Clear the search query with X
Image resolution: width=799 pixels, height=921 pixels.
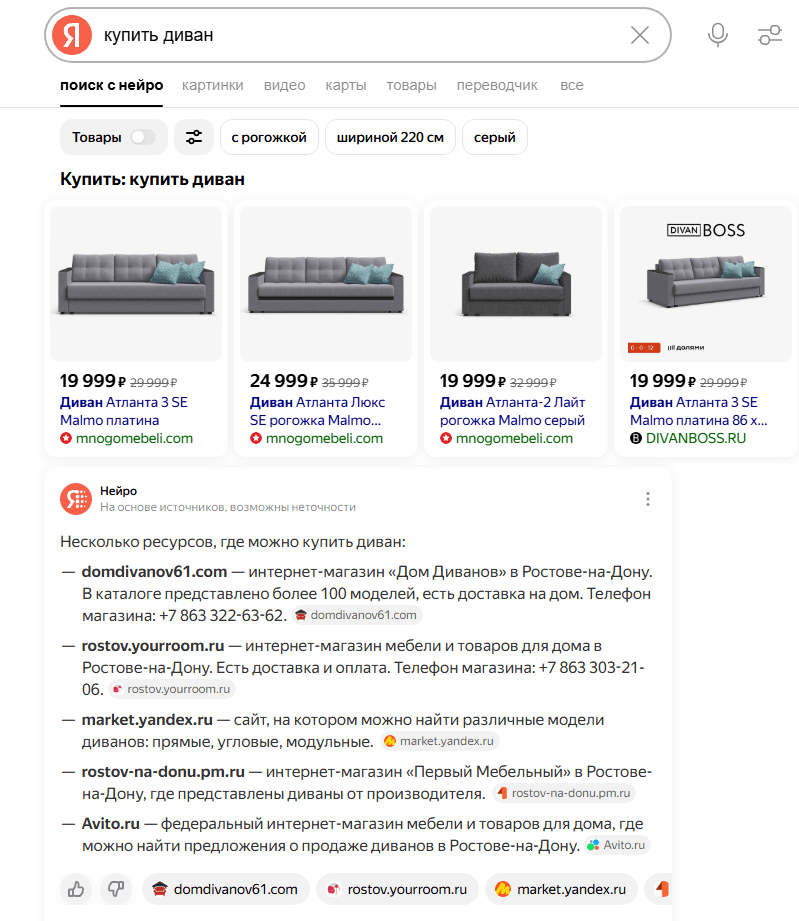pyautogui.click(x=640, y=35)
